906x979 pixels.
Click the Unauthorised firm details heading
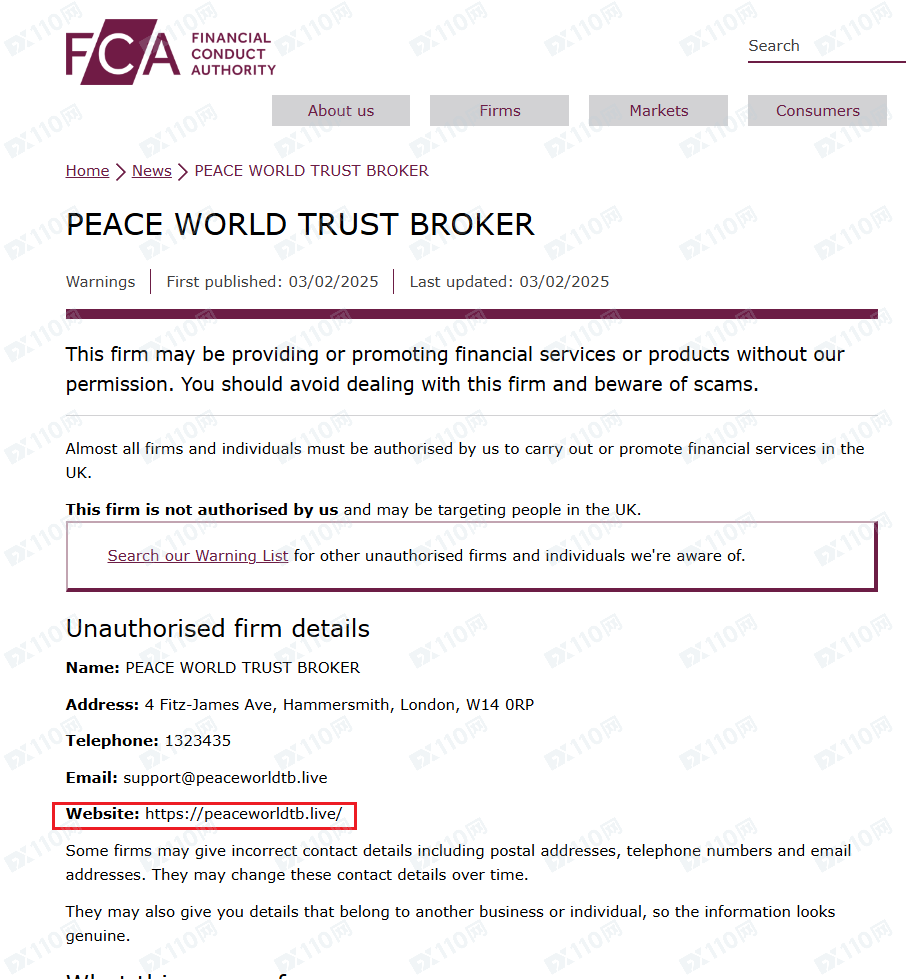point(218,629)
